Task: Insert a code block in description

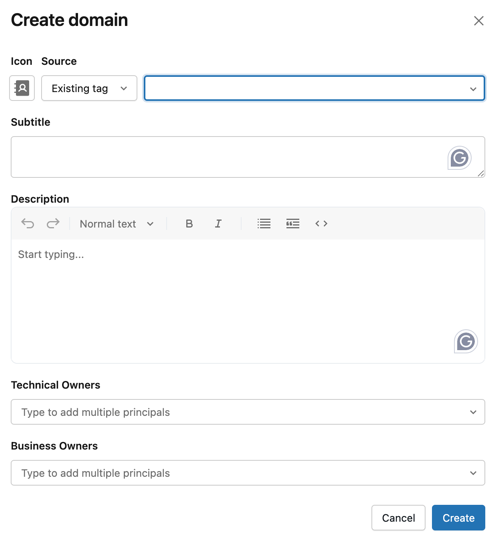Action: tap(321, 224)
